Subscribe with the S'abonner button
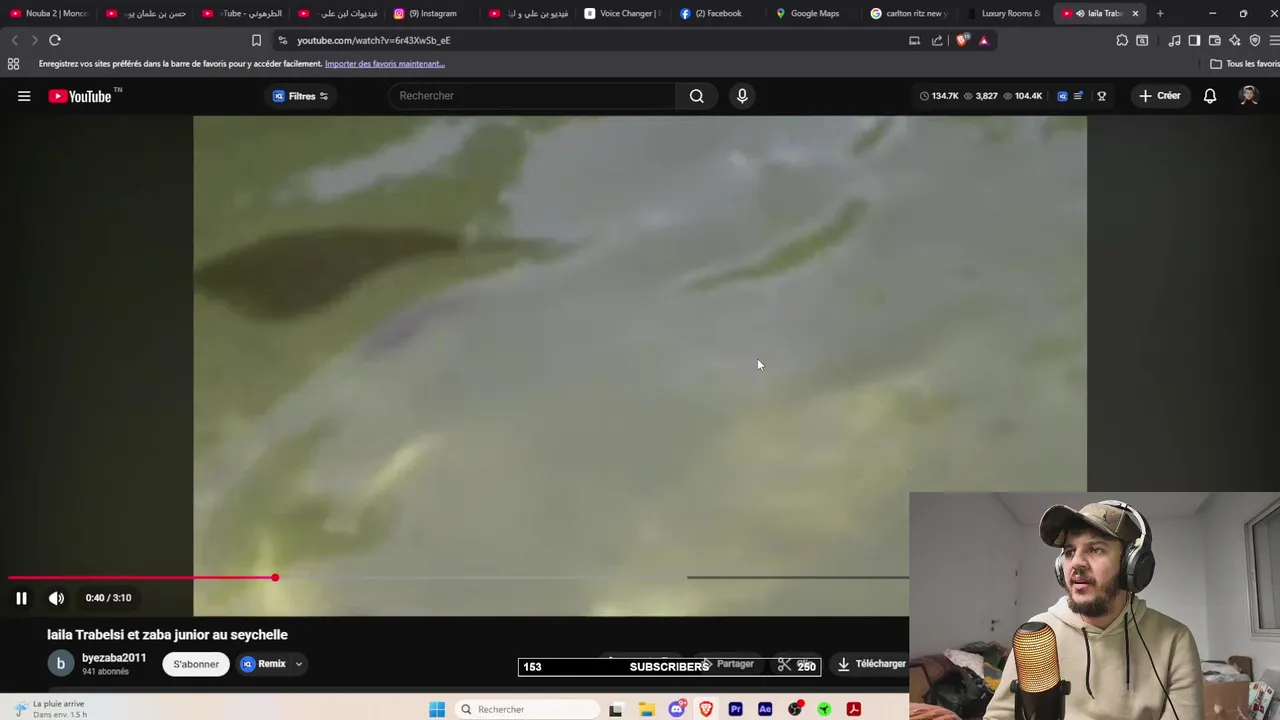Viewport: 1280px width, 720px height. (x=196, y=664)
